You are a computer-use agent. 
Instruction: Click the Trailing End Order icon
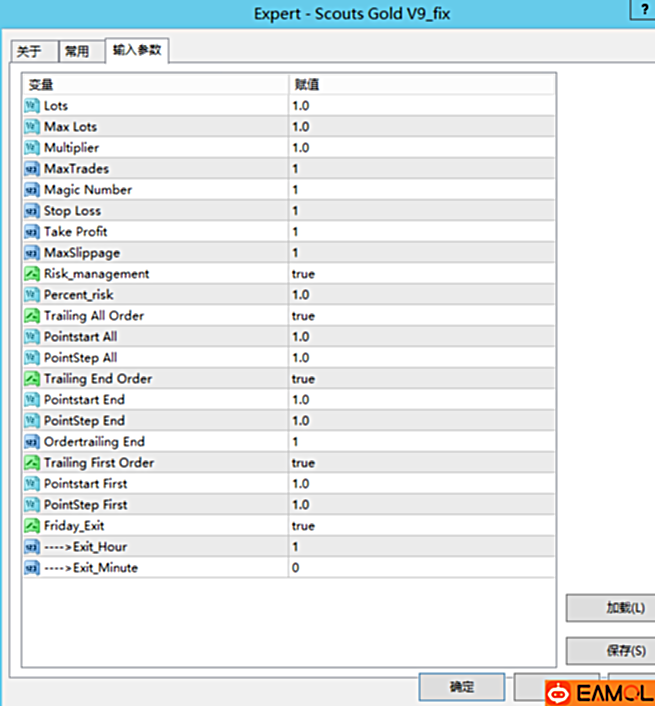click(32, 379)
